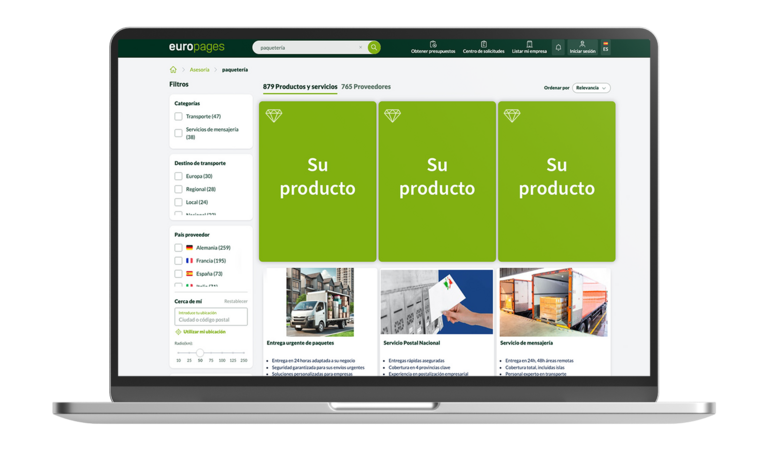Open Obtener presupuestos from header
This screenshot has width=768, height=451.
433,47
